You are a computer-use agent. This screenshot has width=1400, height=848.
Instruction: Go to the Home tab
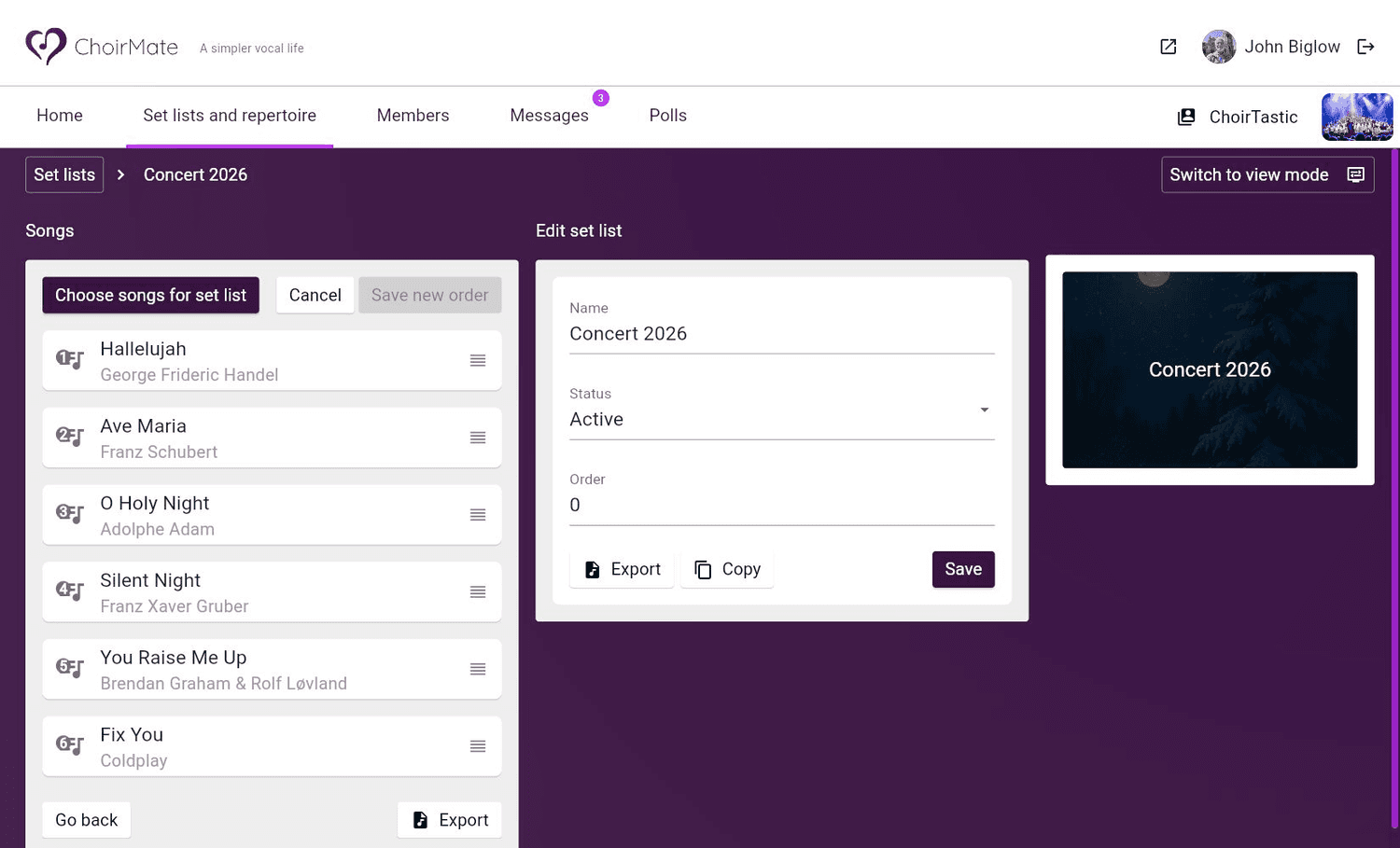(x=60, y=116)
